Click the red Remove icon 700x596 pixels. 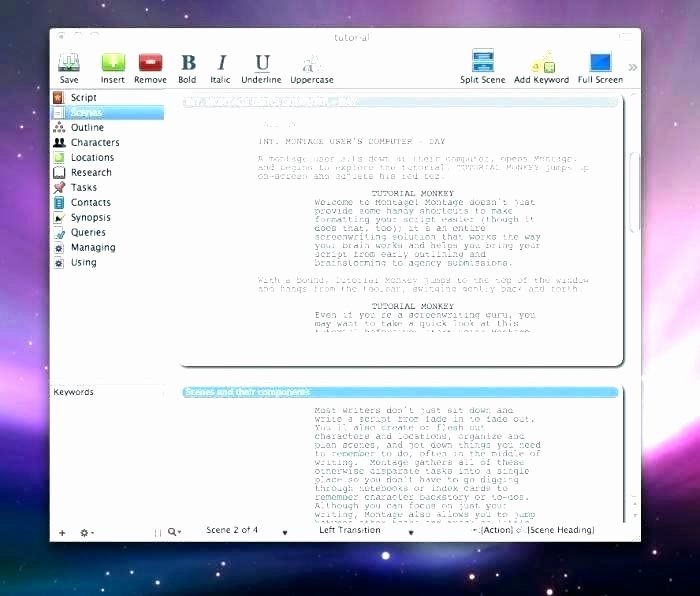150,67
